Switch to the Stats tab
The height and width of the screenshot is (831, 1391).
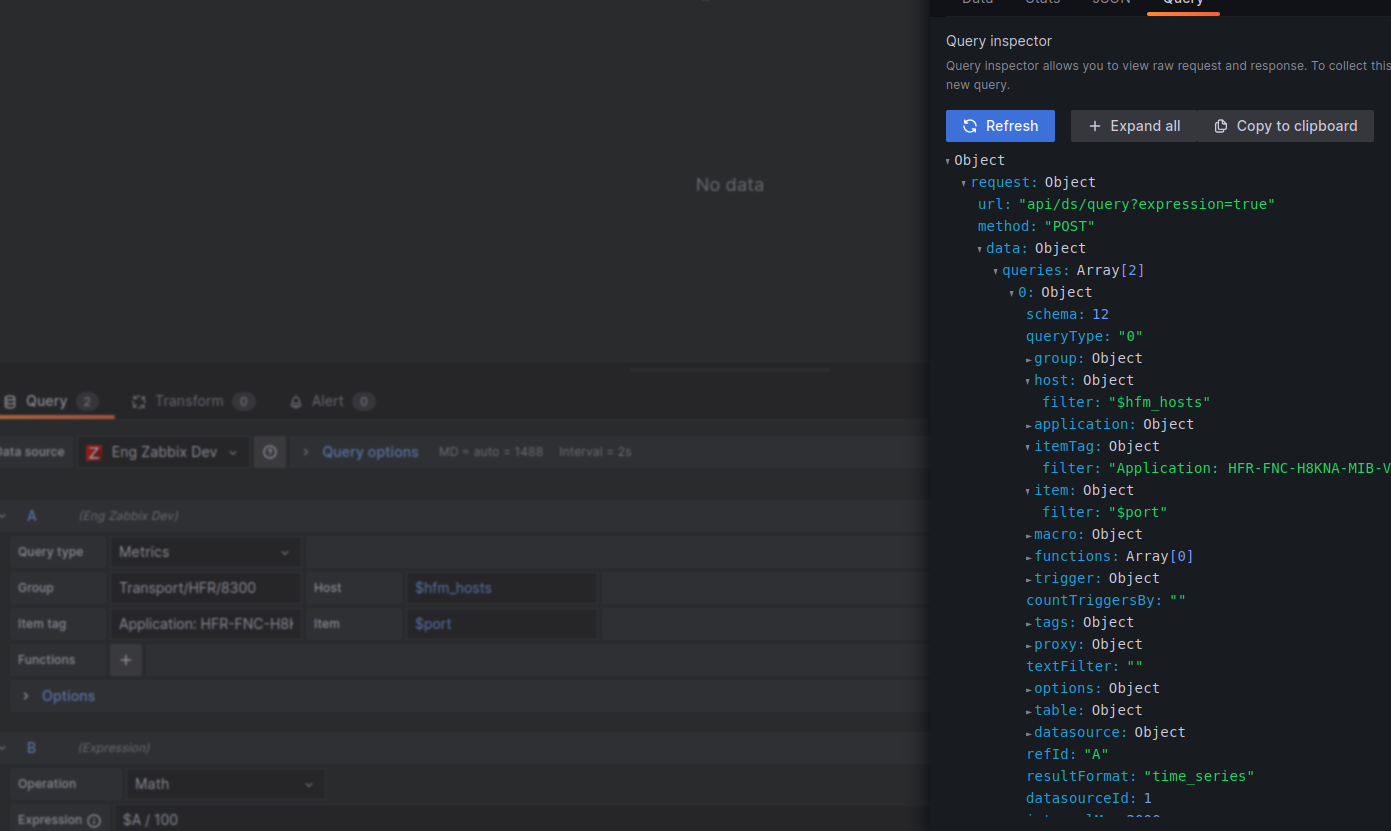1043,3
